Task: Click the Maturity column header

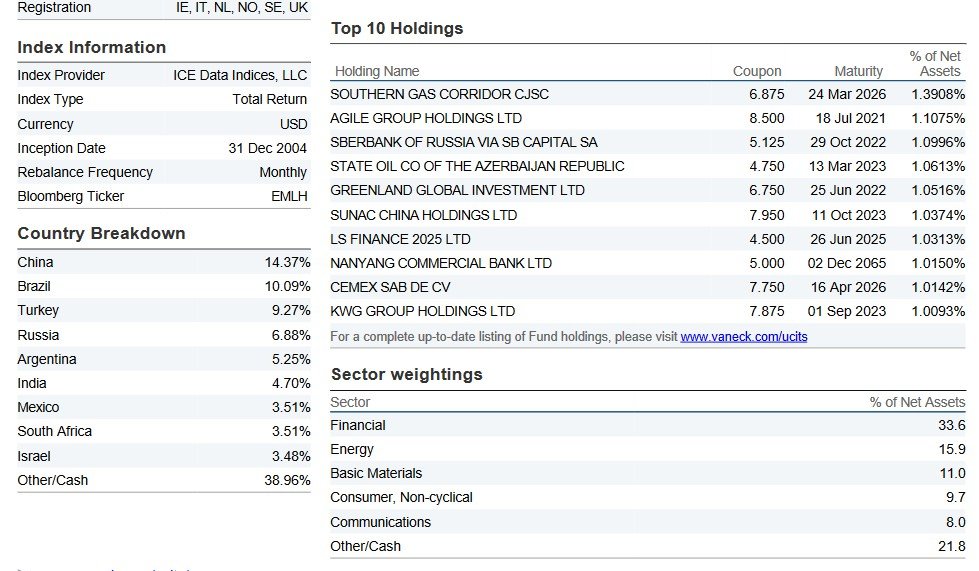Action: [858, 71]
